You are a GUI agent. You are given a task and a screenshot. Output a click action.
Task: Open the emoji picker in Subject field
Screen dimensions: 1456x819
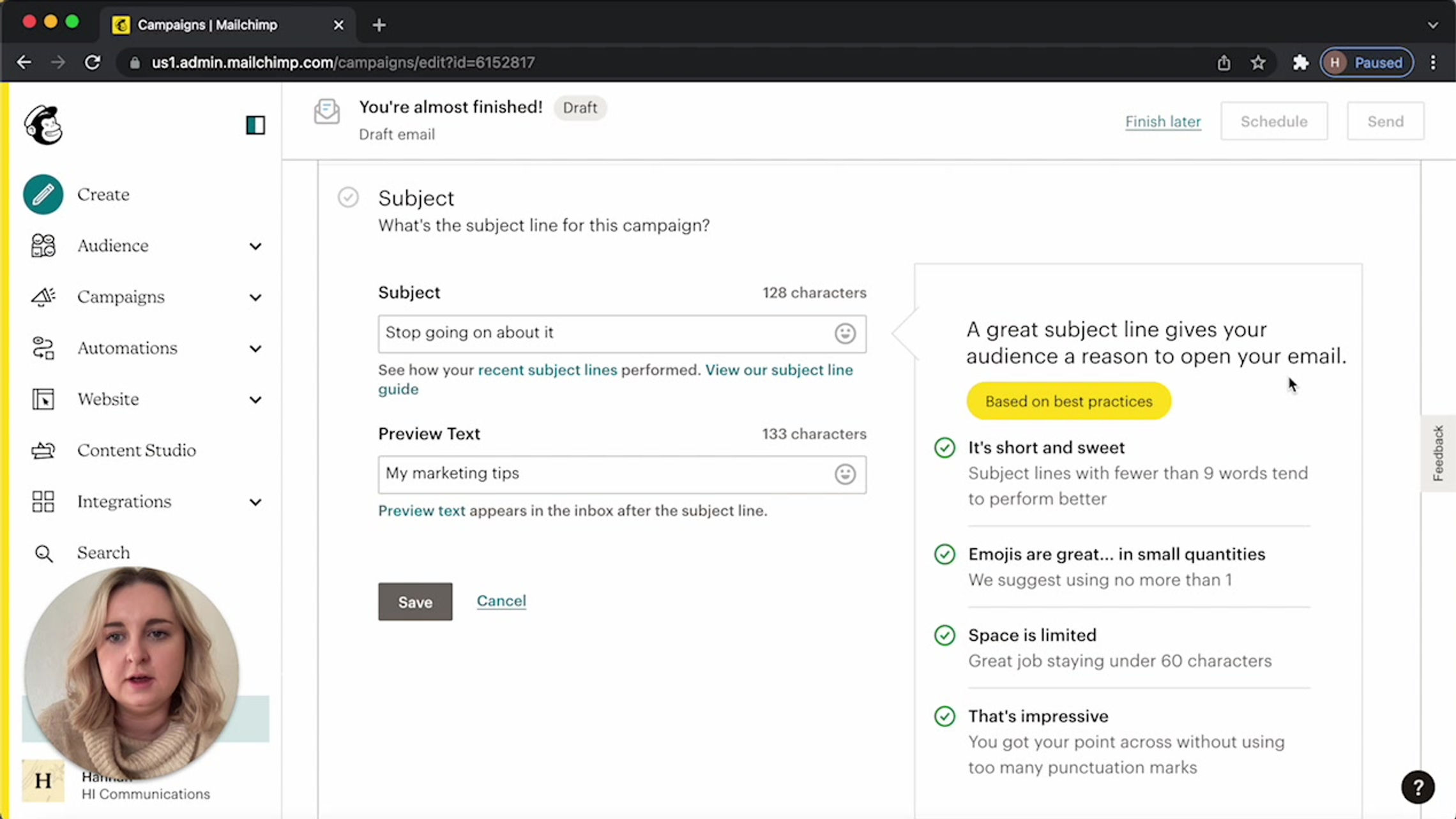coord(845,333)
